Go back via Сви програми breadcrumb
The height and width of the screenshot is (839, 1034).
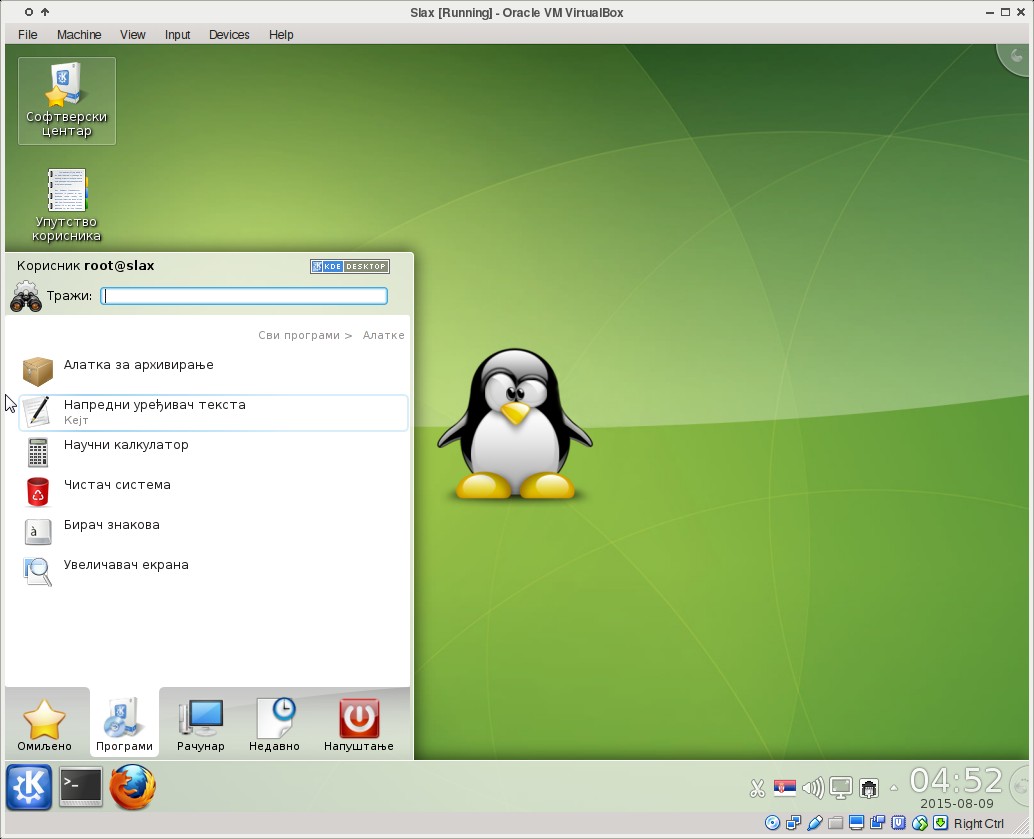pyautogui.click(x=299, y=335)
